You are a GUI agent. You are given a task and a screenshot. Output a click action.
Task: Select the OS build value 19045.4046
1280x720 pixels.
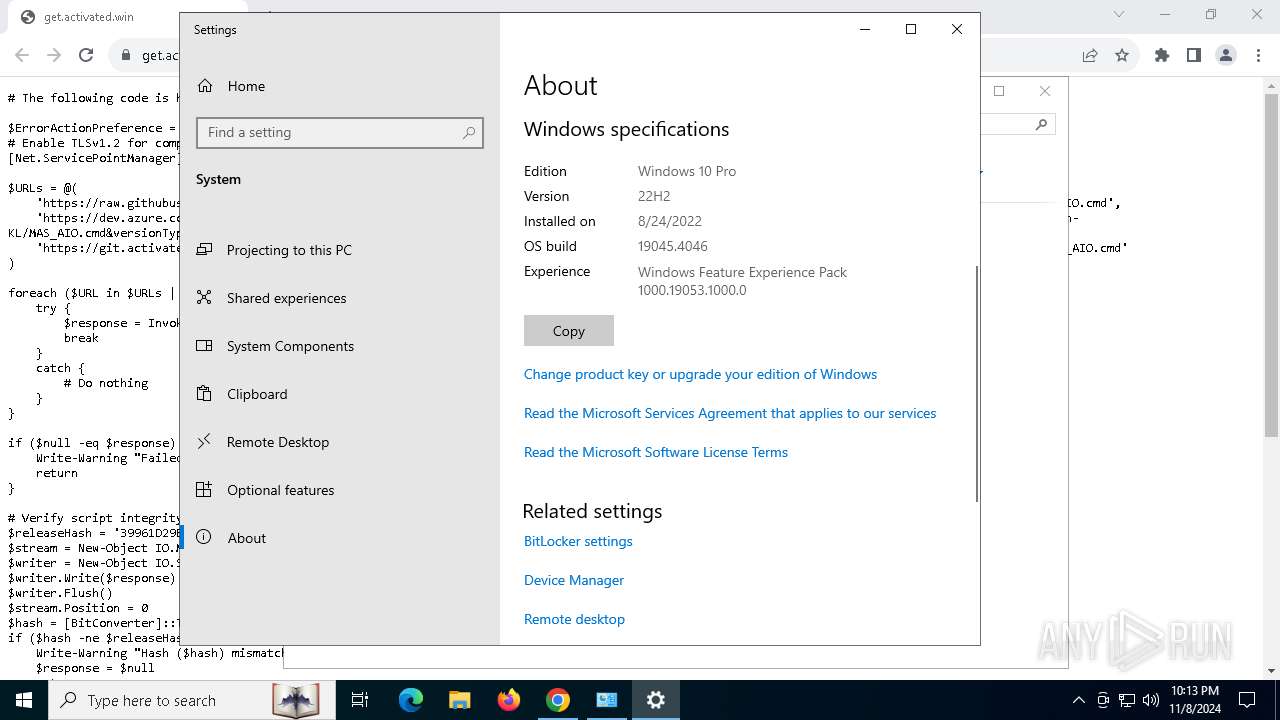[673, 246]
